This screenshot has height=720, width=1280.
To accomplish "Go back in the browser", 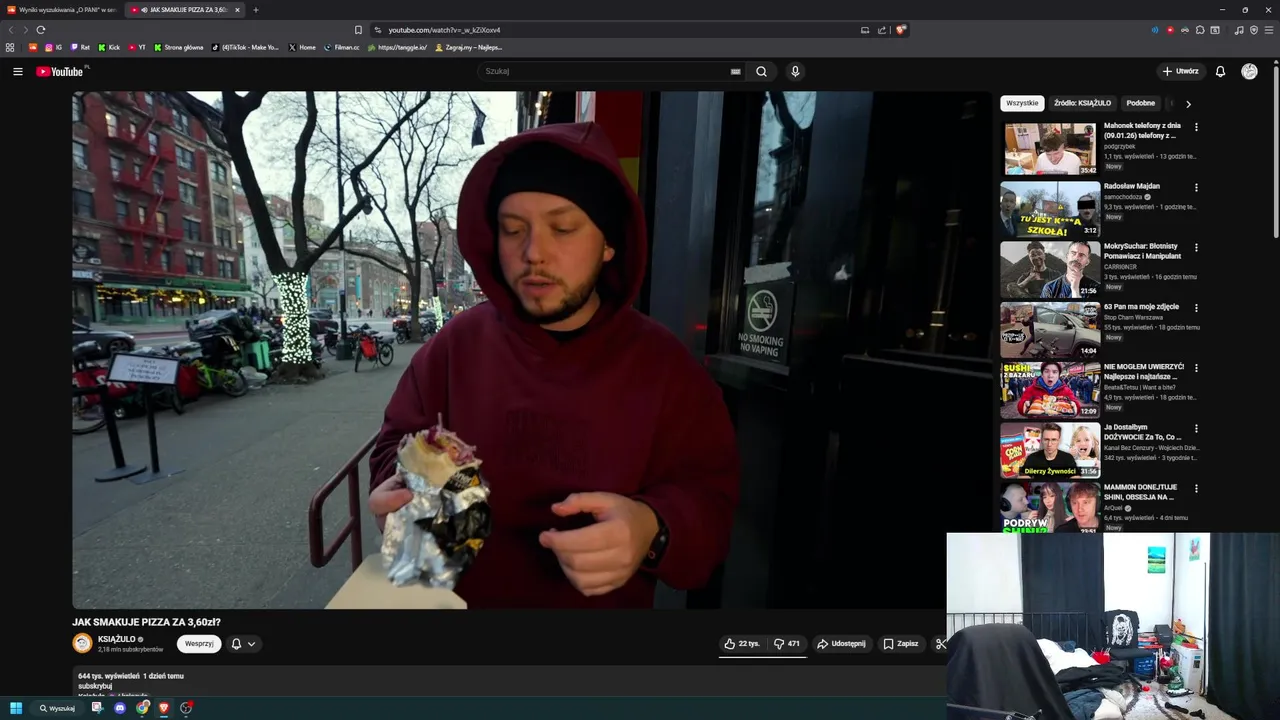I will pyautogui.click(x=11, y=30).
